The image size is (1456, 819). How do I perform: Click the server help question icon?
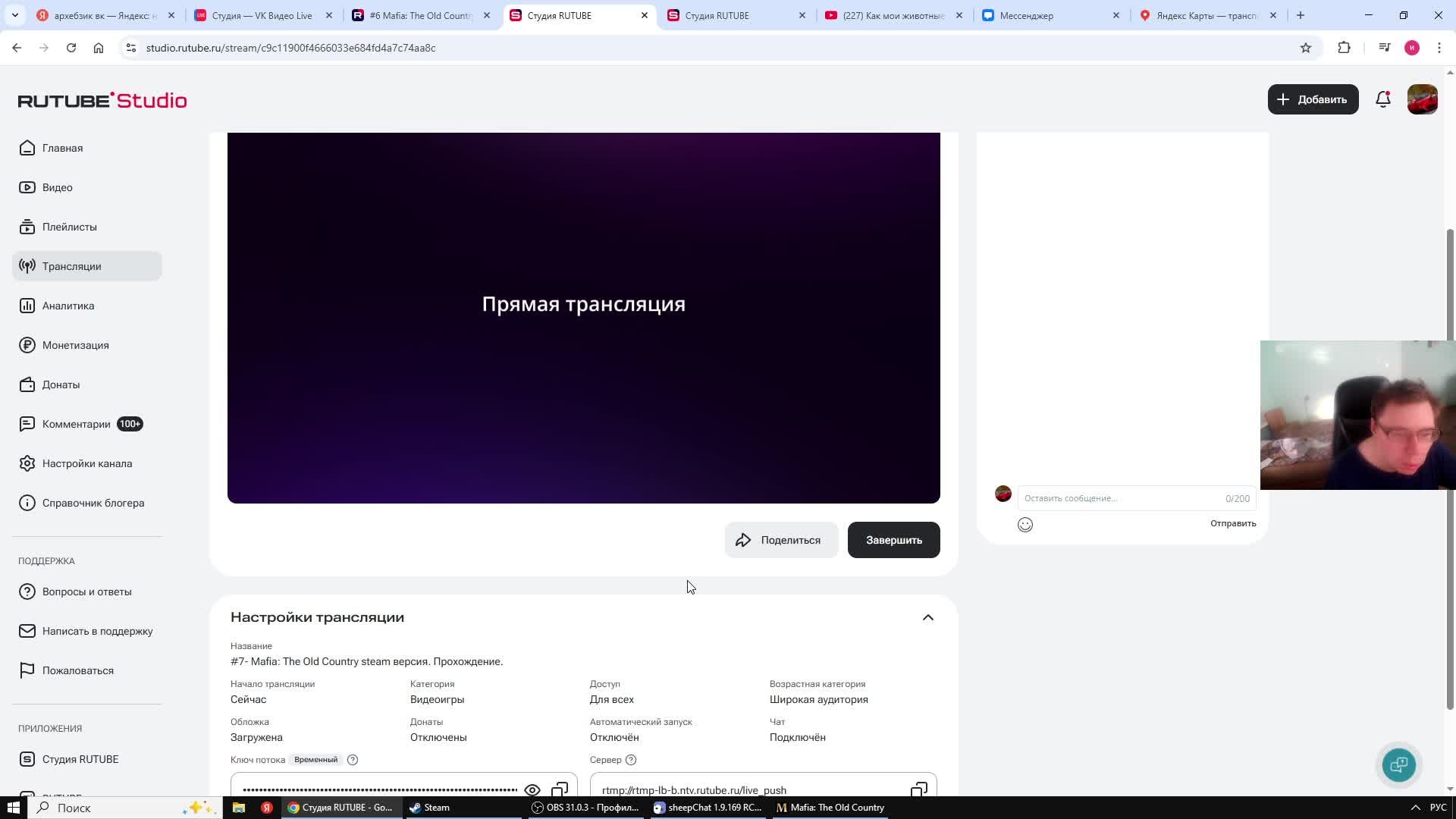tap(631, 760)
